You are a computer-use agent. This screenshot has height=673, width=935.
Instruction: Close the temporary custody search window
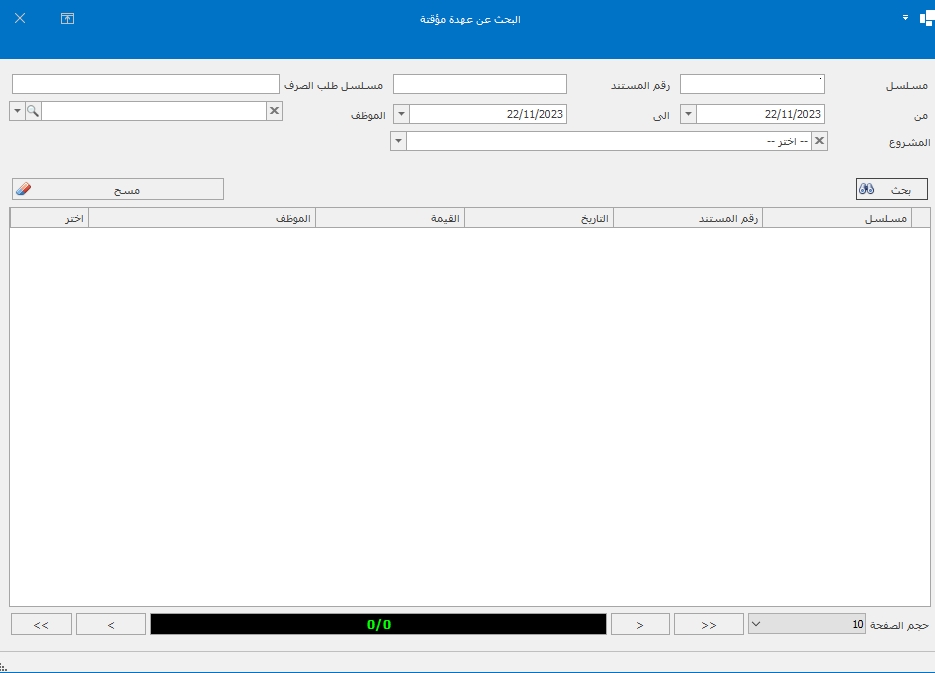[x=21, y=19]
